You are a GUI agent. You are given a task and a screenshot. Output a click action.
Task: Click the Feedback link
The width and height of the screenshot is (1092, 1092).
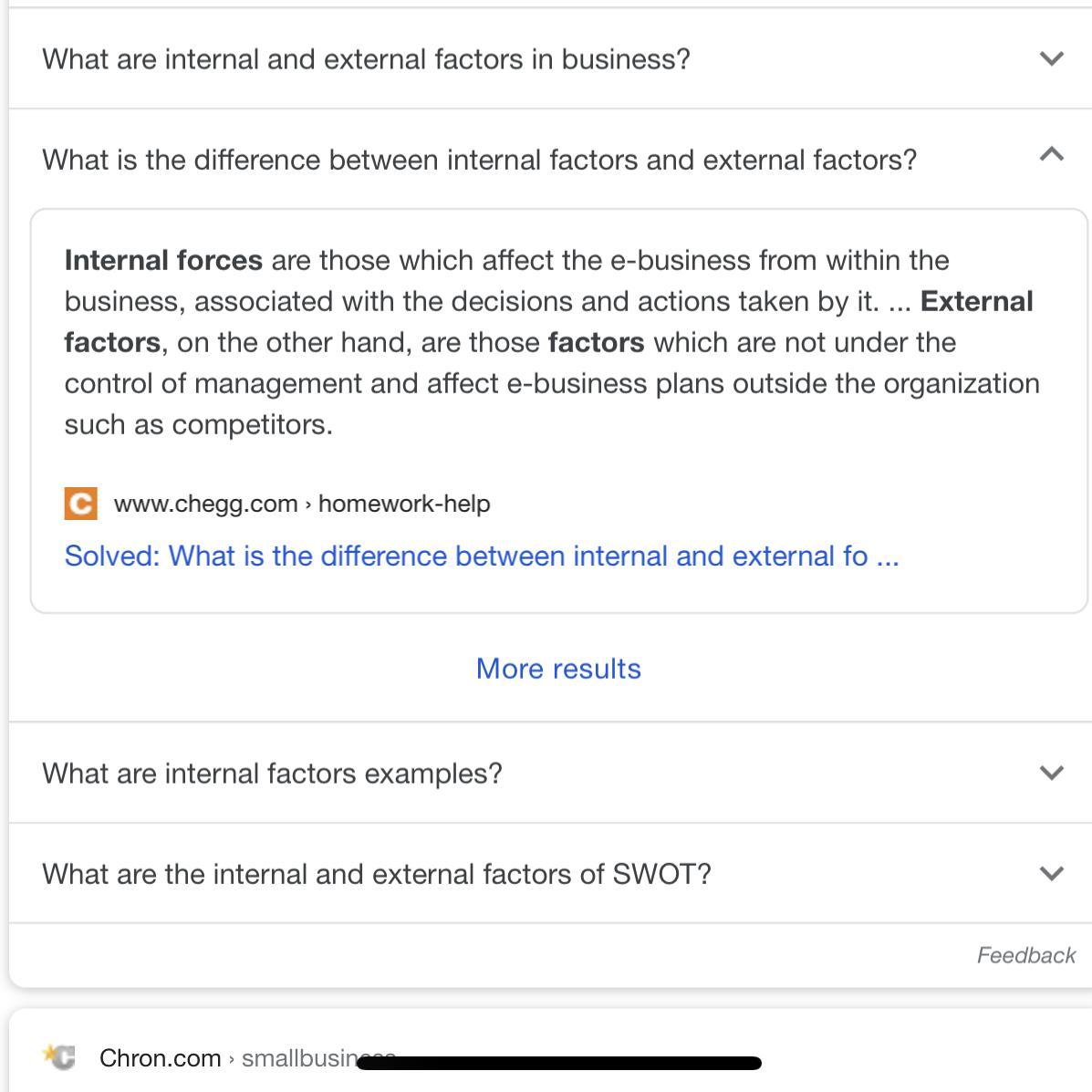(1025, 955)
